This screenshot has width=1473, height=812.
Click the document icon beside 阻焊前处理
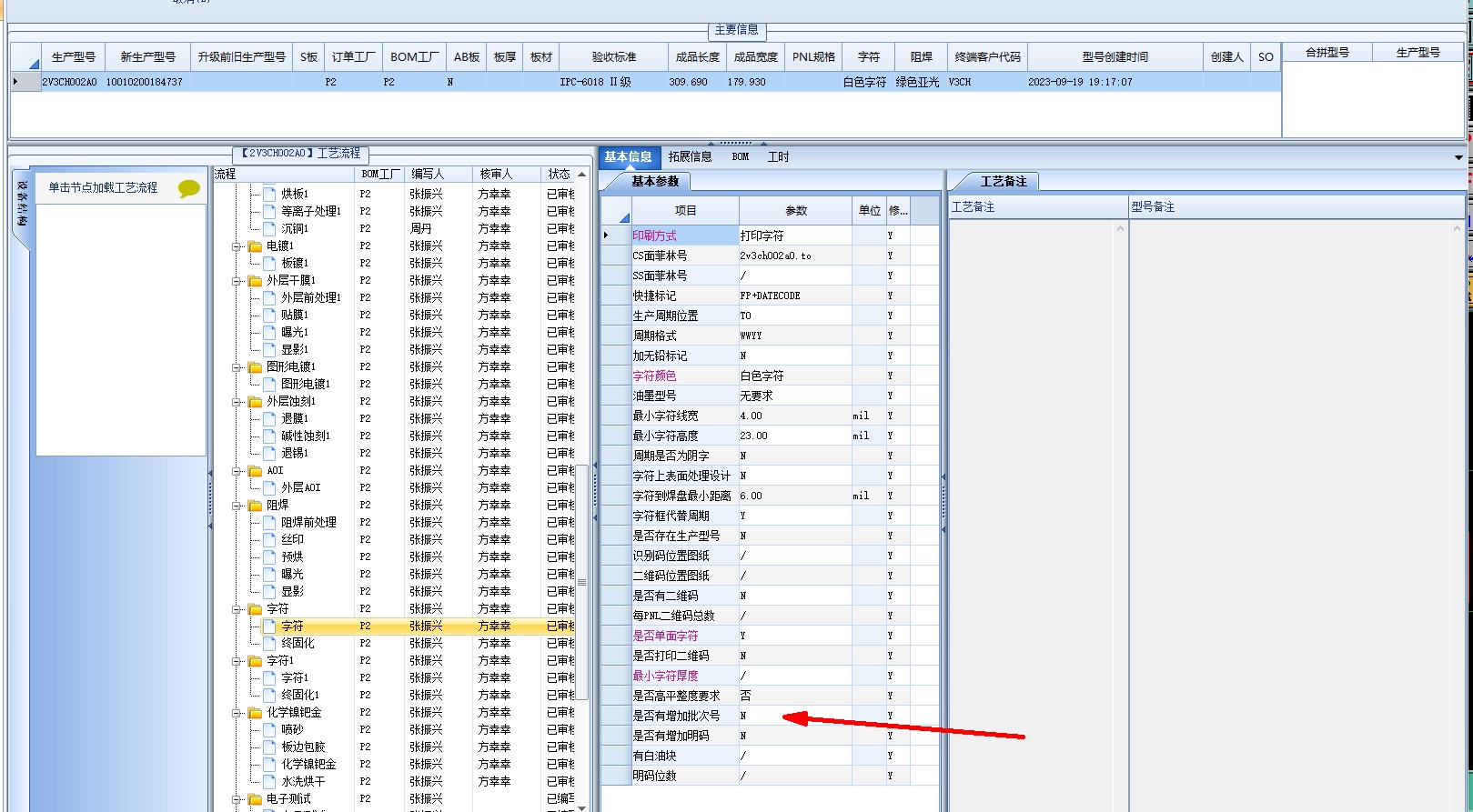269,522
